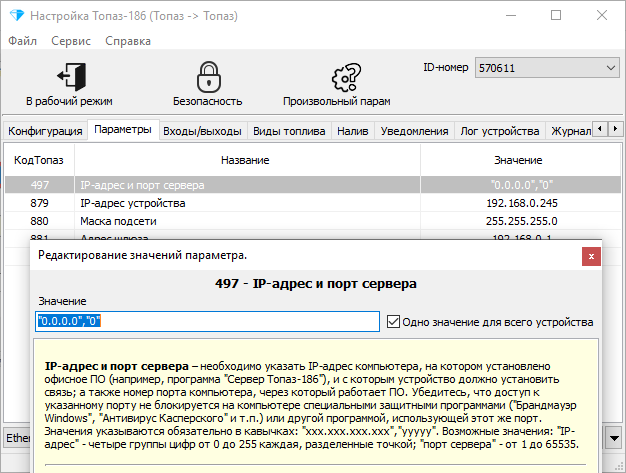Close the Настройка Топаз-186 main window
Screen dimensions: 626x473
click(x=602, y=16)
